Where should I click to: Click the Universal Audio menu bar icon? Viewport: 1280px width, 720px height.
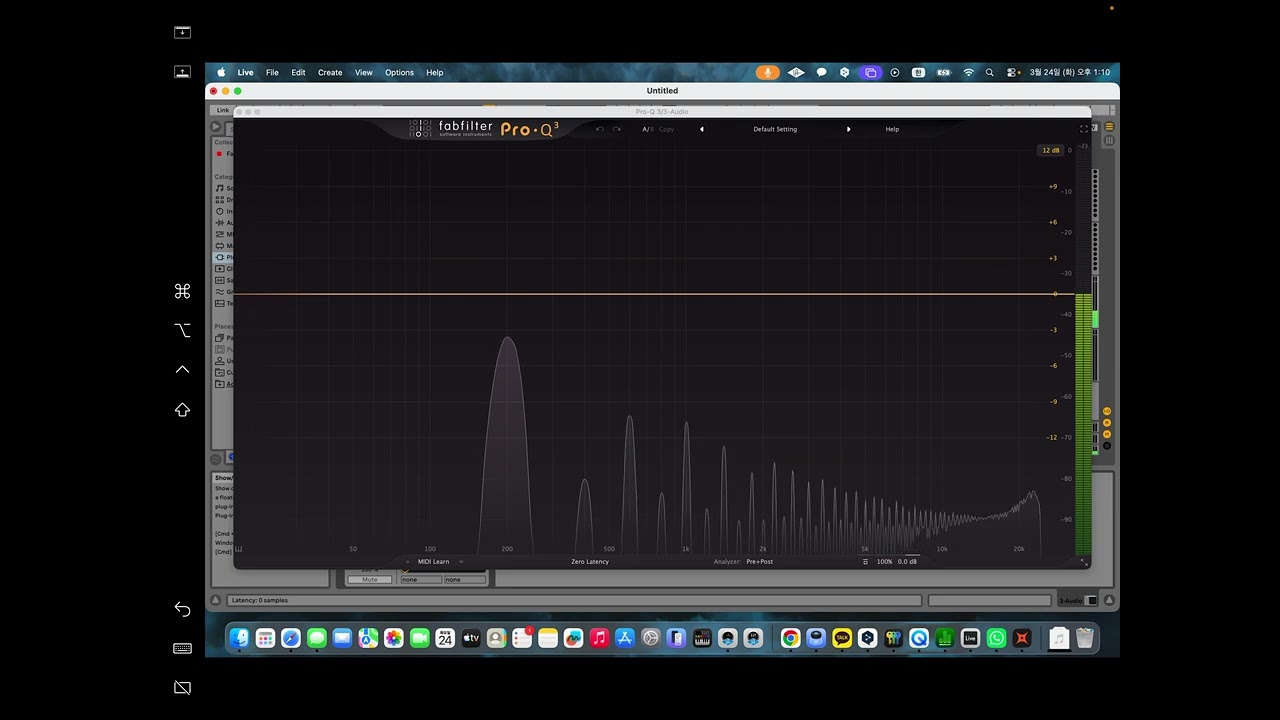(796, 73)
